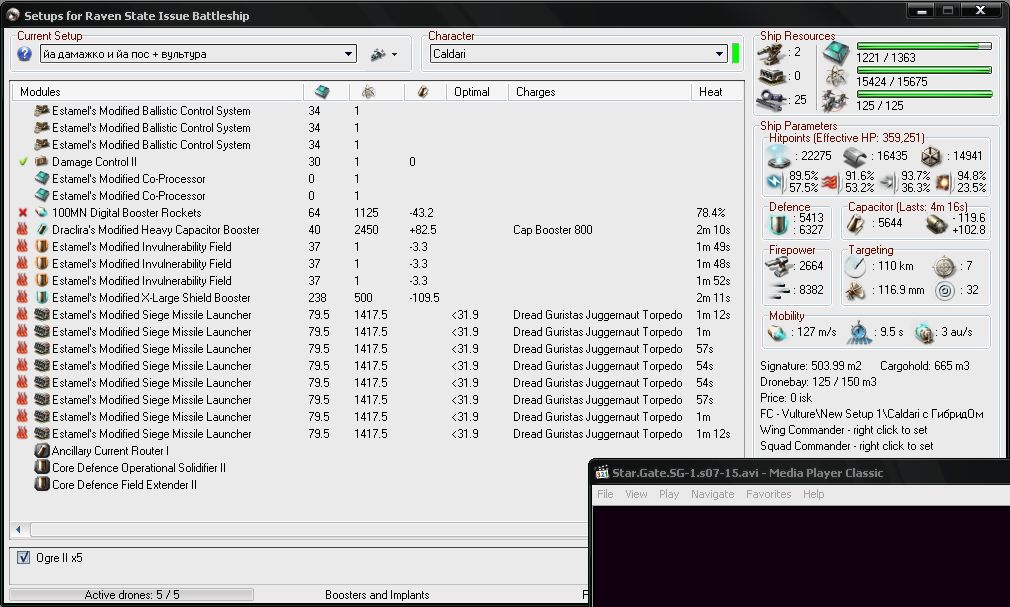Open the Current Setup name dropdown
The height and width of the screenshot is (607, 1010).
348,54
